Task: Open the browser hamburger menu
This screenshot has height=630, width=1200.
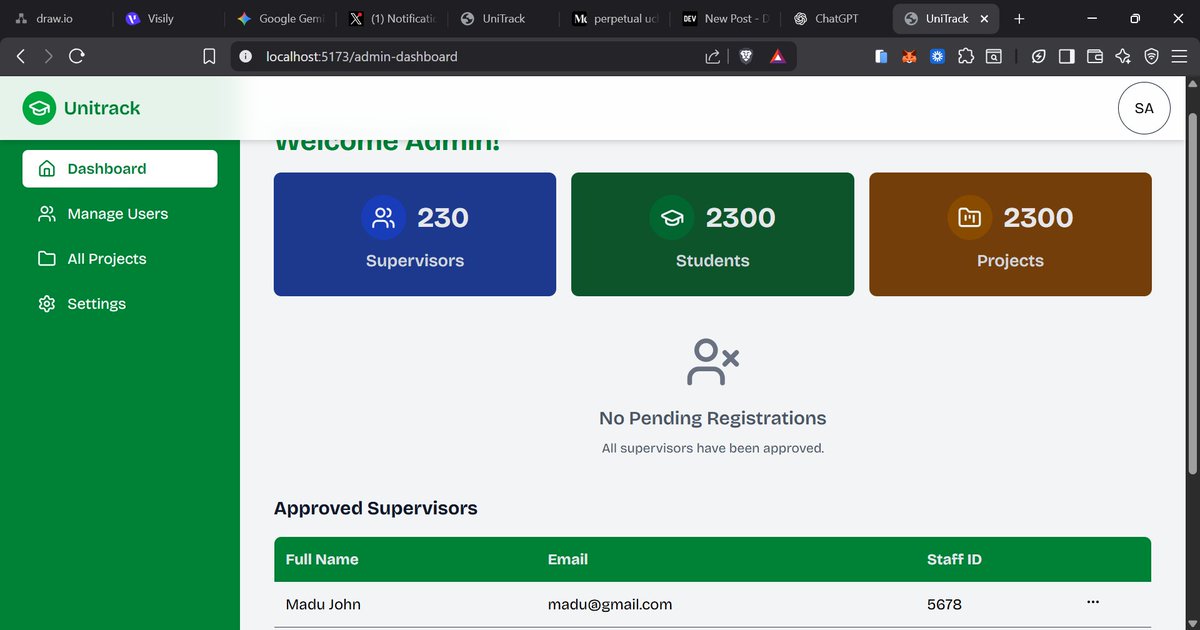Action: (x=1179, y=56)
